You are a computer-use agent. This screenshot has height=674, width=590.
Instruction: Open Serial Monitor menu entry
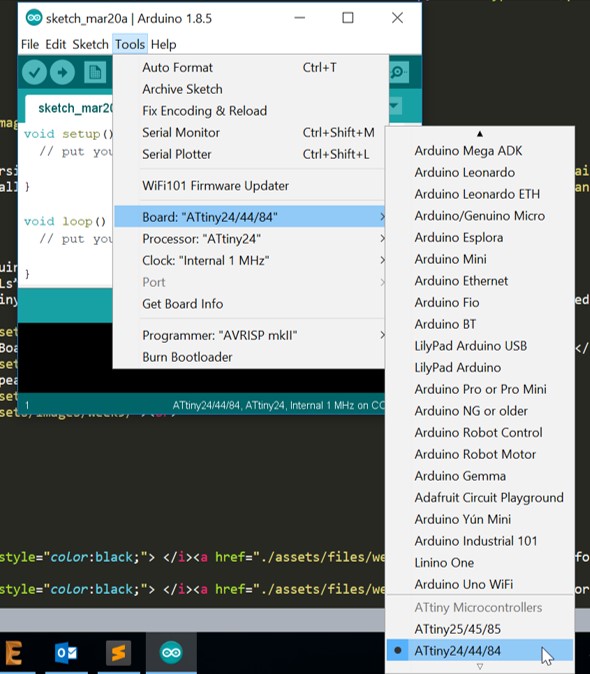250,132
